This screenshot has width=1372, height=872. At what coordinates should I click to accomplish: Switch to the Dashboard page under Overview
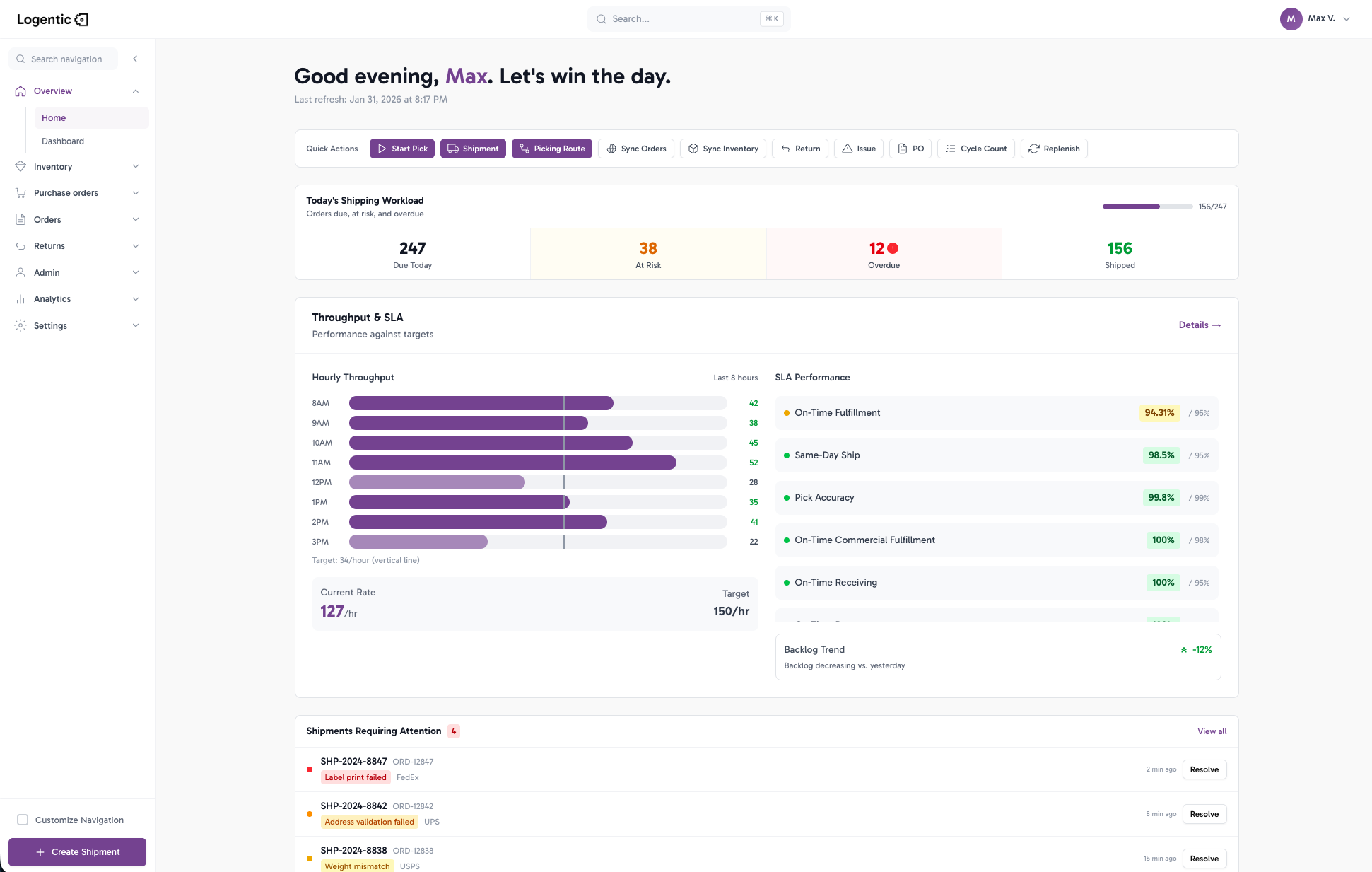coord(62,141)
